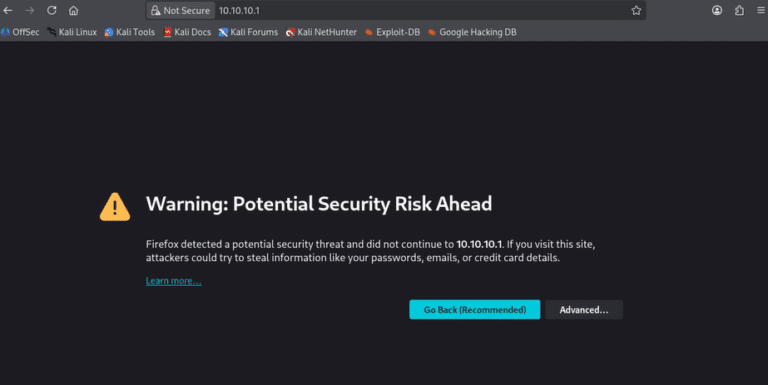Open the Firefox home page icon
Image resolution: width=768 pixels, height=385 pixels.
73,10
